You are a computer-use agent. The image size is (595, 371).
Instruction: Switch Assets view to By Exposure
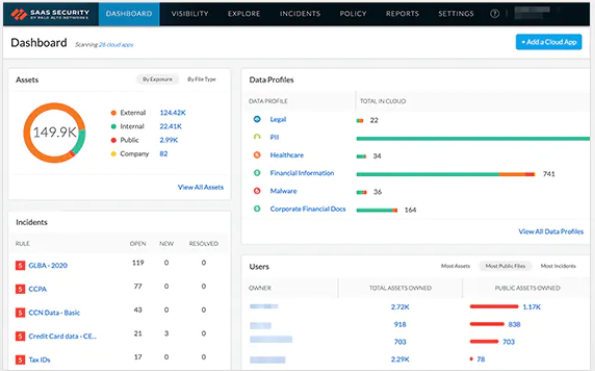(x=157, y=79)
